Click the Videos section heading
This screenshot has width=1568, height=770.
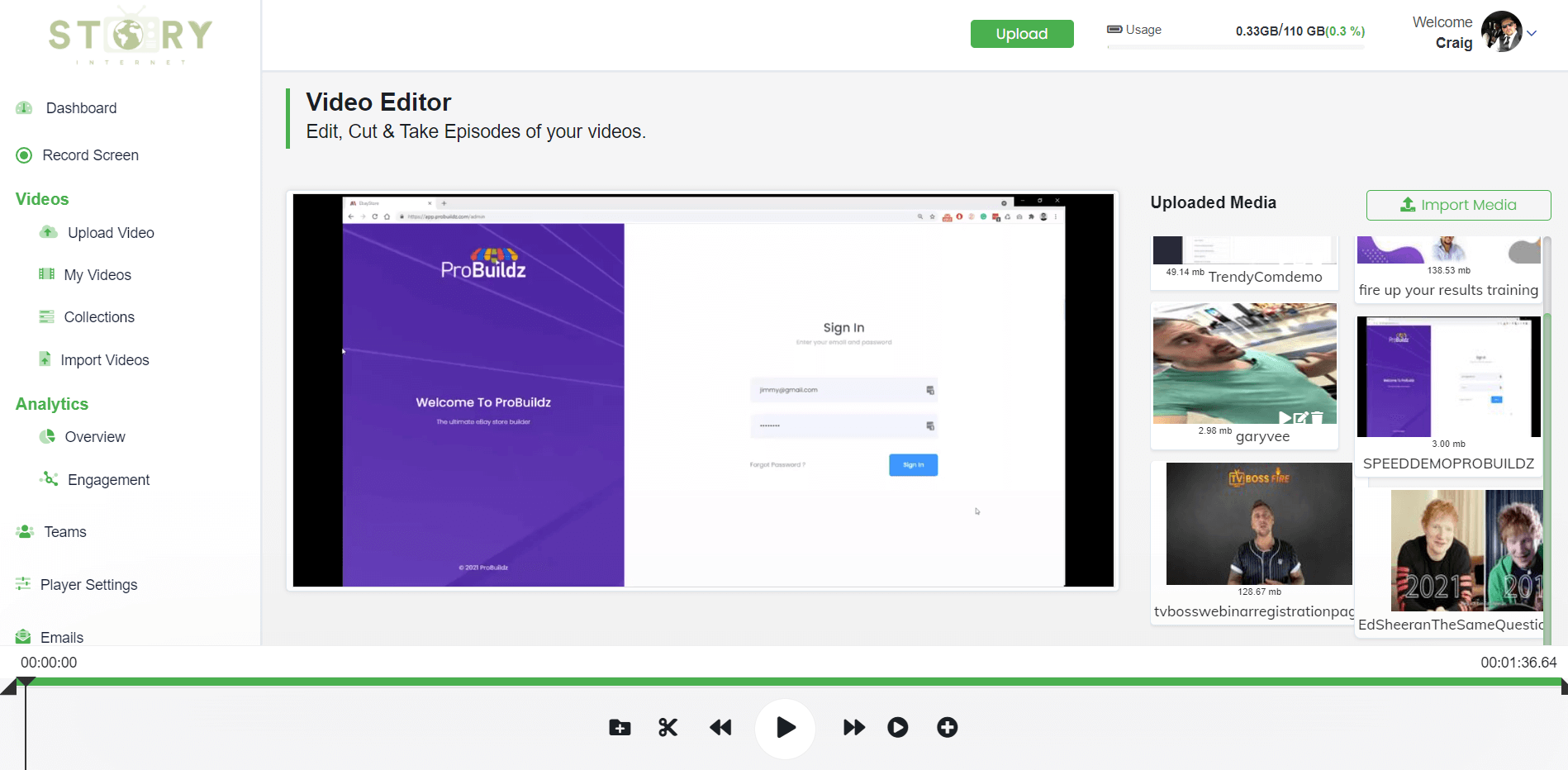(x=42, y=199)
